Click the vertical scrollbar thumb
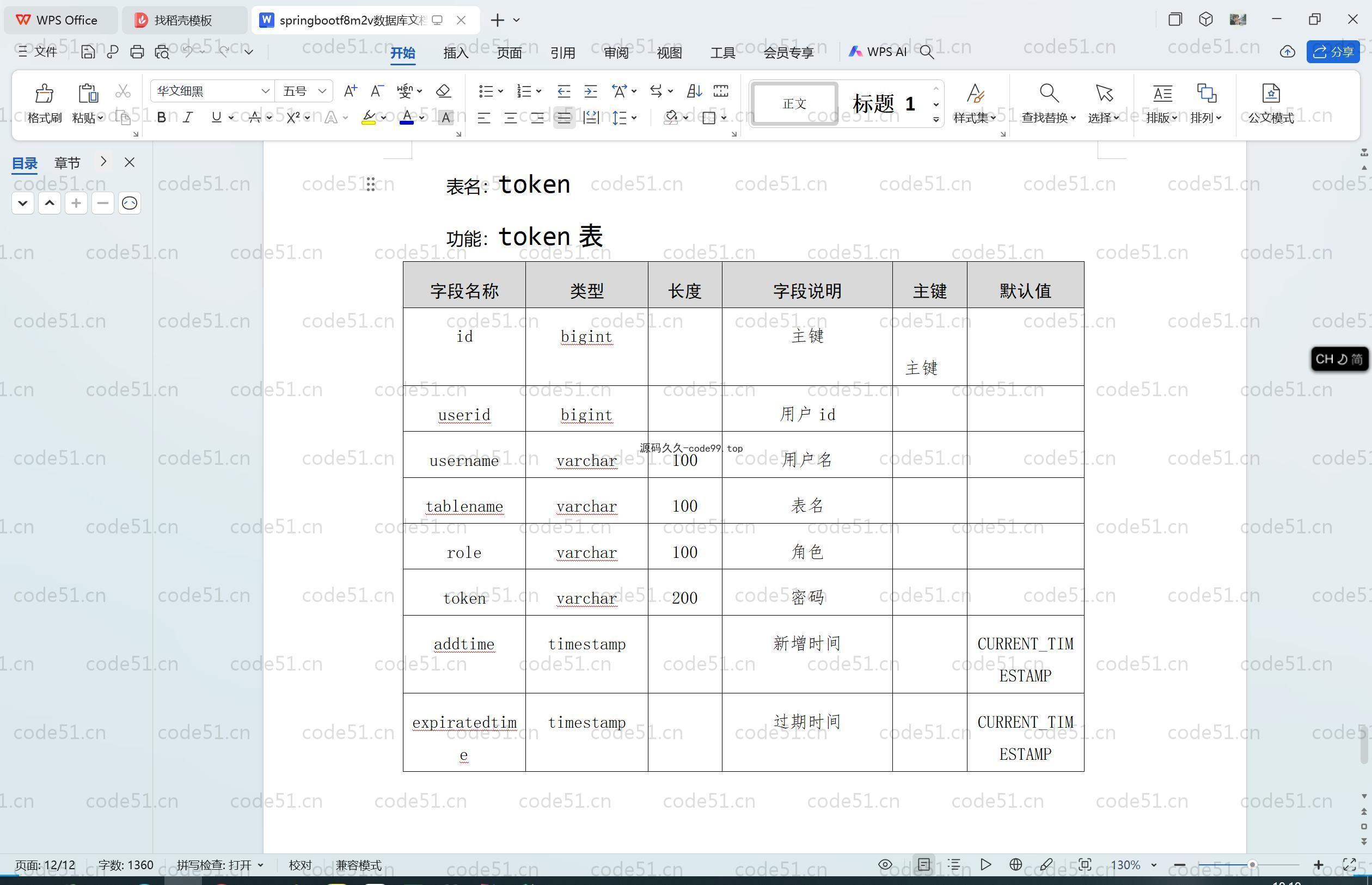 coord(1364,745)
